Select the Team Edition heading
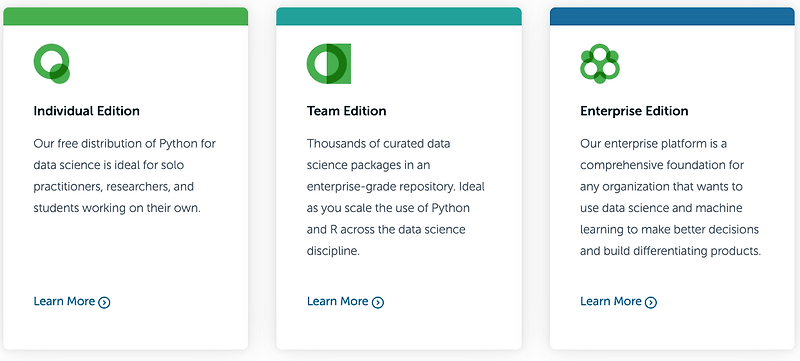 pos(346,111)
